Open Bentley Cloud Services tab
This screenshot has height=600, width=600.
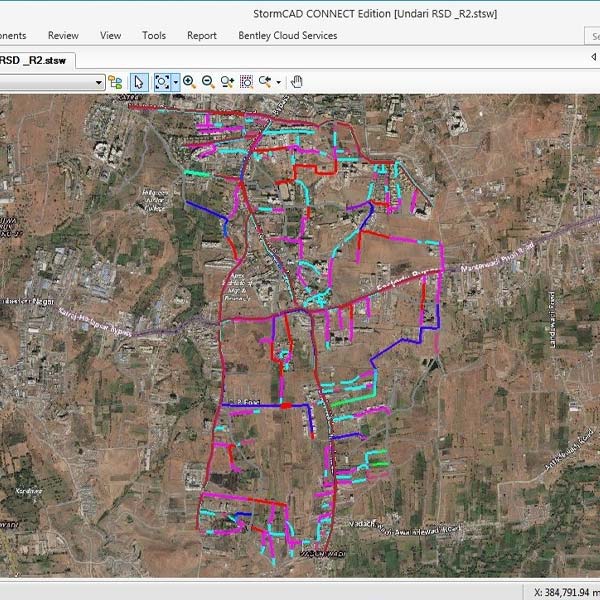pos(287,35)
